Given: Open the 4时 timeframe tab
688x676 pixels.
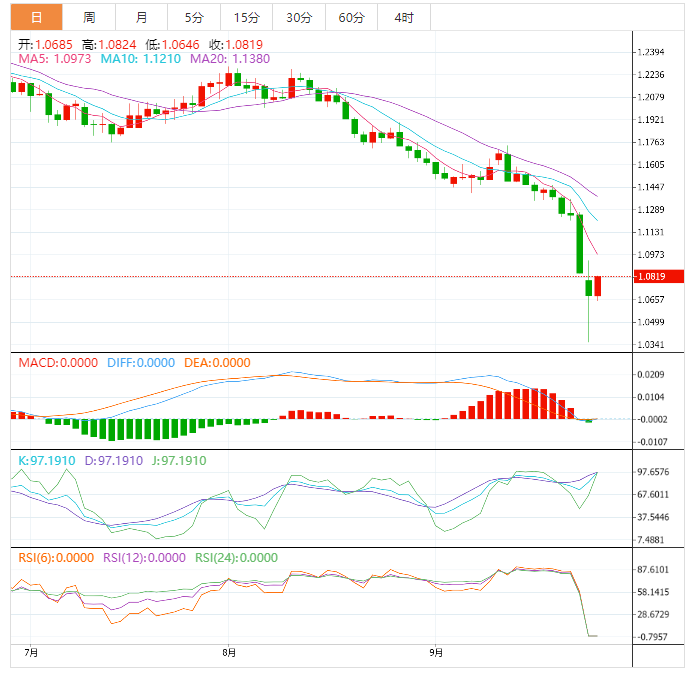Looking at the screenshot, I should [x=404, y=18].
